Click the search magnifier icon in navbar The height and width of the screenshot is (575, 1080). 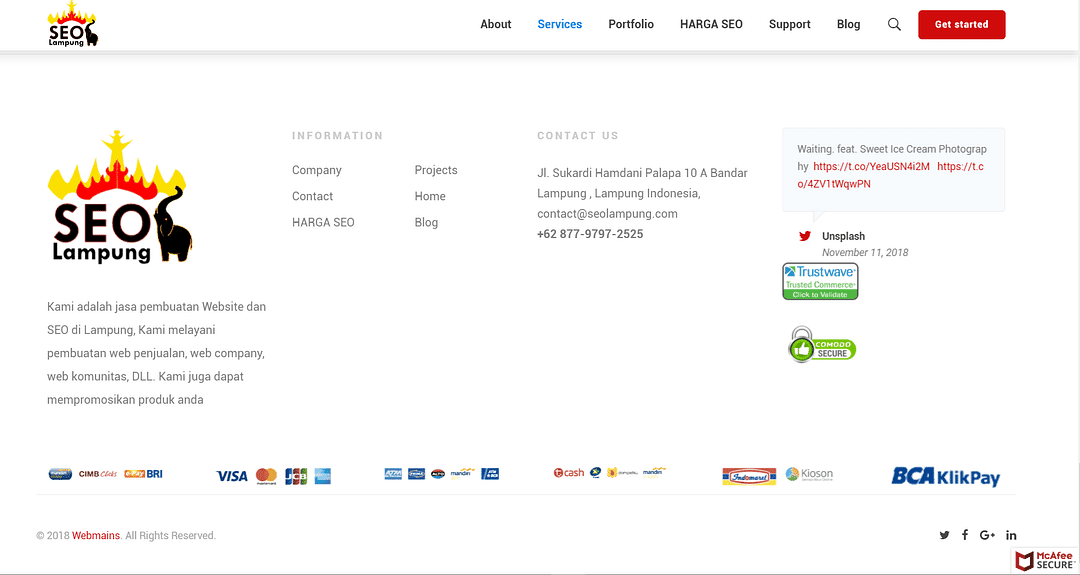[894, 24]
